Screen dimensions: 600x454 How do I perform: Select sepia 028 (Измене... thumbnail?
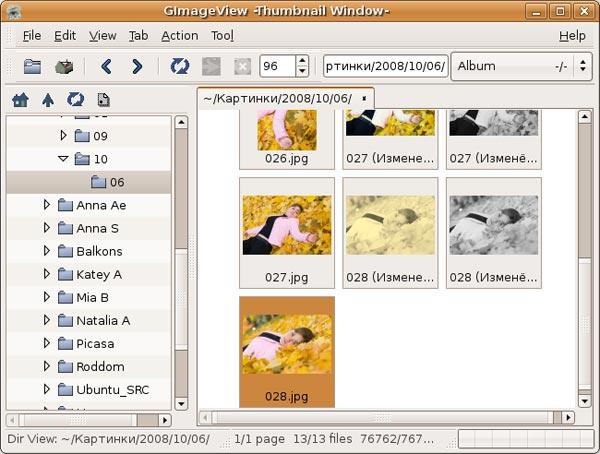[390, 233]
